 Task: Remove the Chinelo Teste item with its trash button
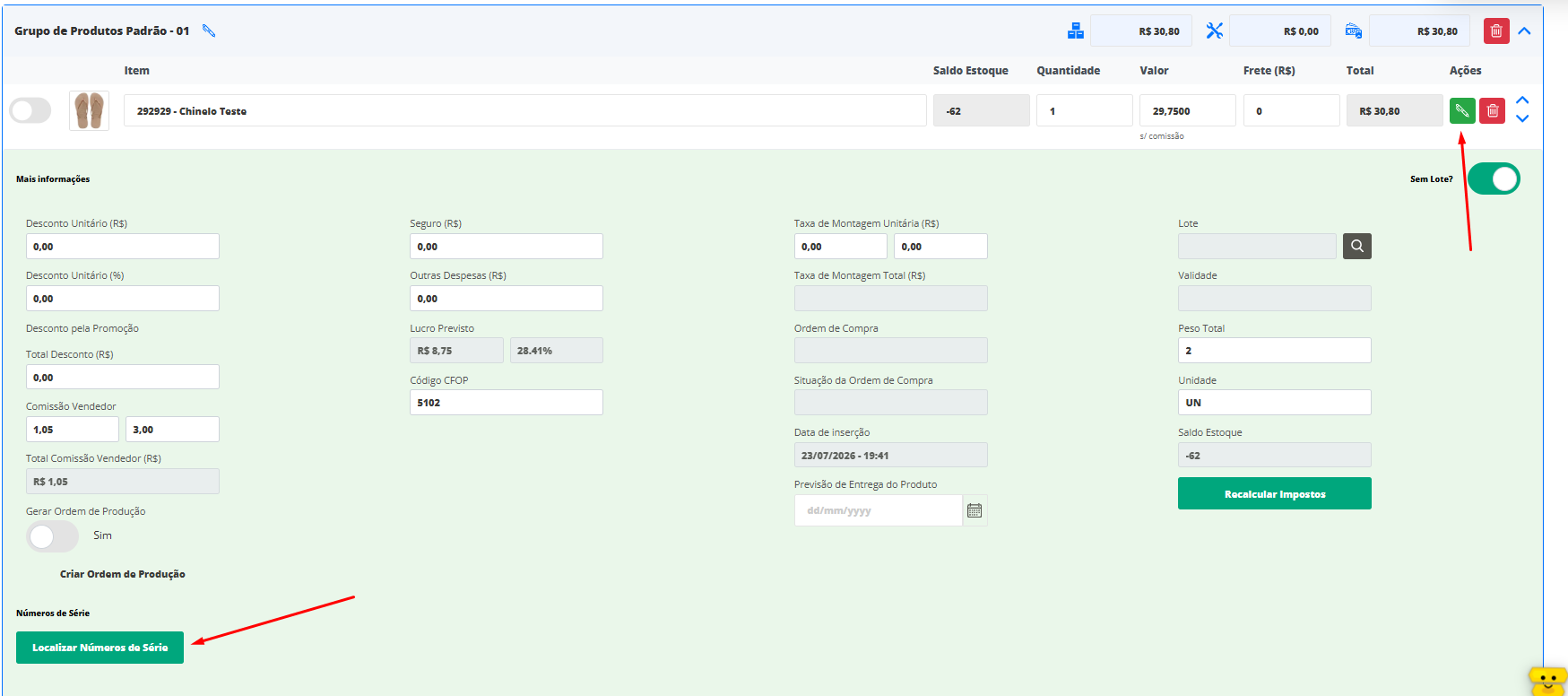(1493, 111)
